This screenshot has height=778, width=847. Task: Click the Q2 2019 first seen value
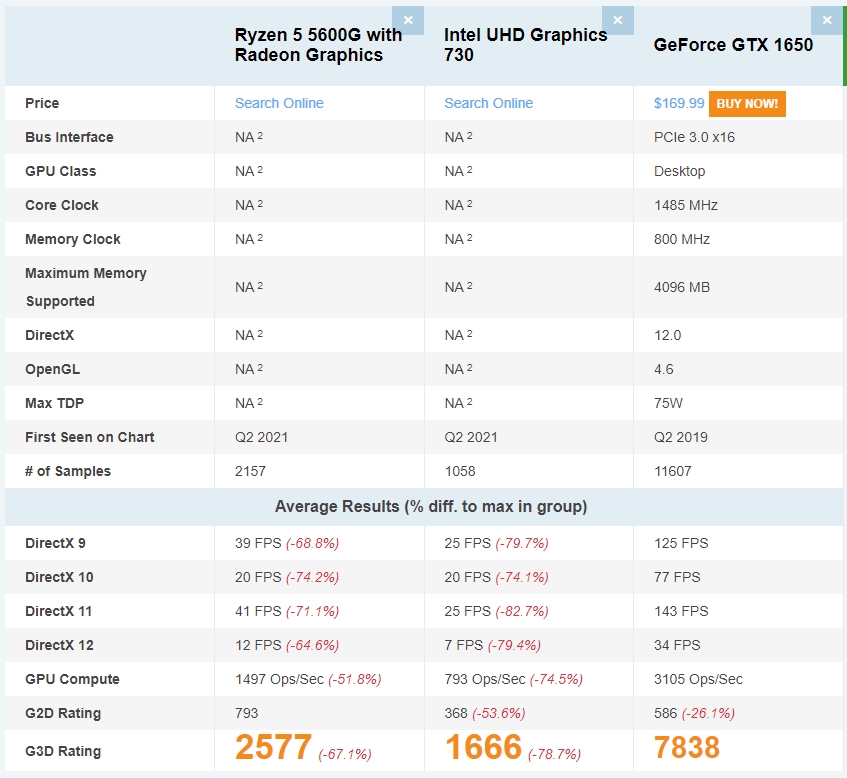(681, 438)
